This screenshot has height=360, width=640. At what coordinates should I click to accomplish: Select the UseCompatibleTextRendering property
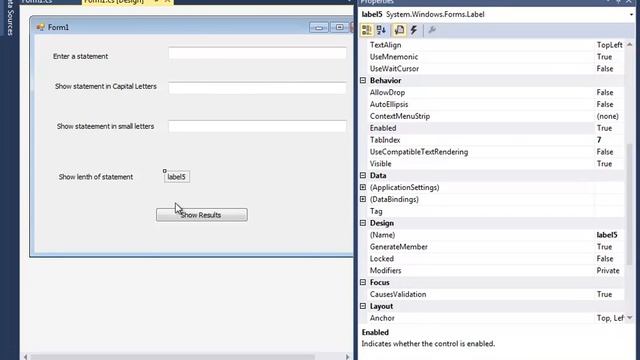coord(419,151)
